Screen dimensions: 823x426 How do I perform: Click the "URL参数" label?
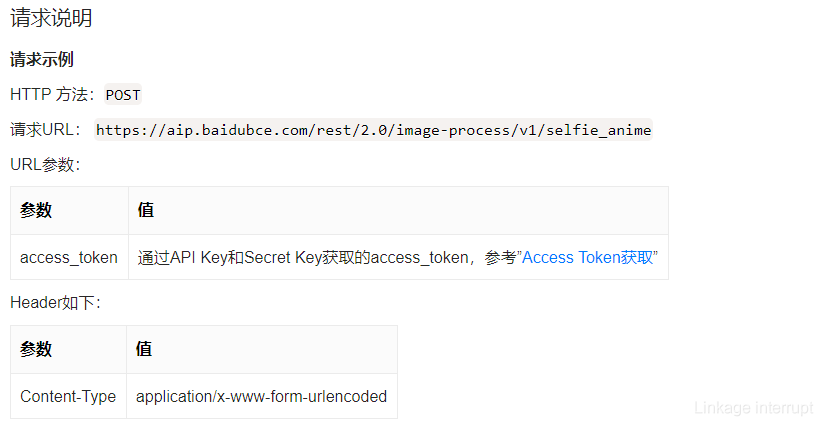pos(44,164)
